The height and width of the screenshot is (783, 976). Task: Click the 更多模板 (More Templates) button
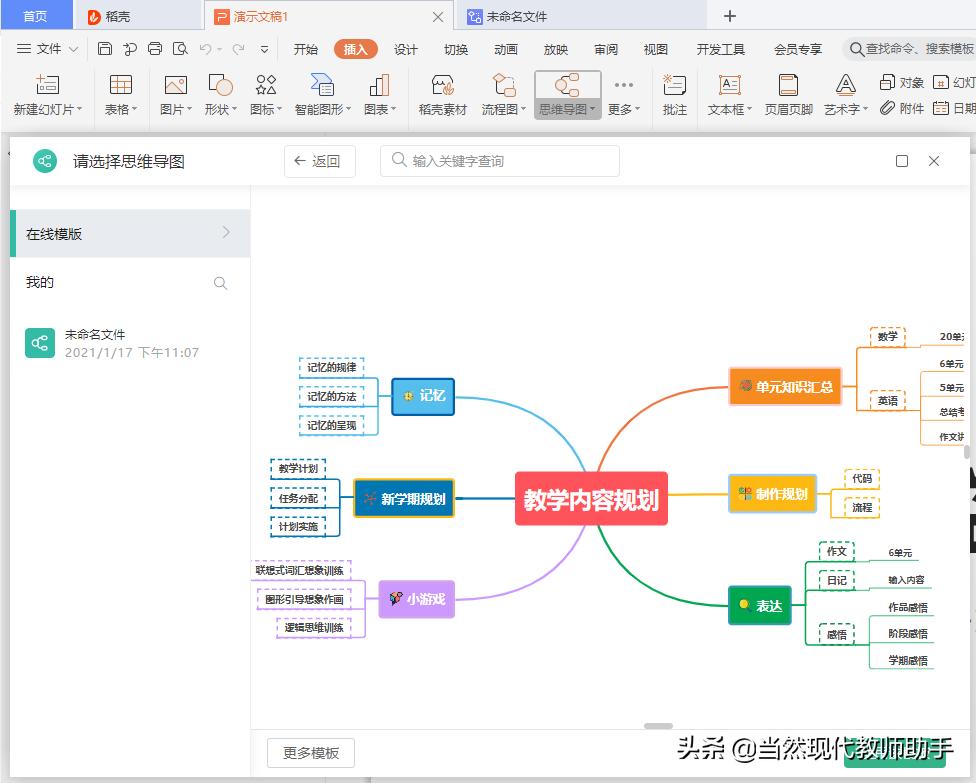pos(310,752)
